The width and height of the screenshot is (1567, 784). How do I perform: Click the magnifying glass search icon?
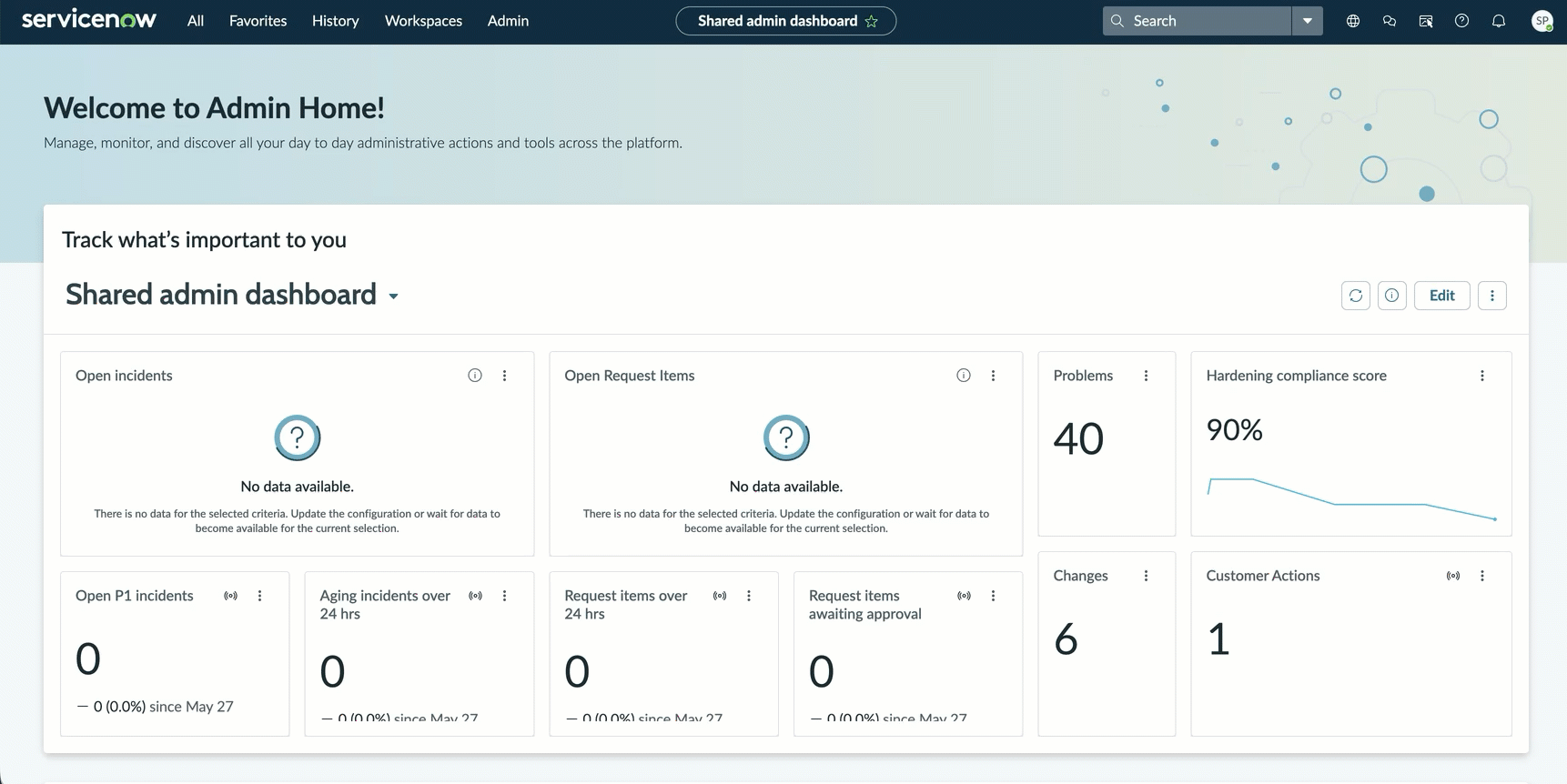[1117, 21]
